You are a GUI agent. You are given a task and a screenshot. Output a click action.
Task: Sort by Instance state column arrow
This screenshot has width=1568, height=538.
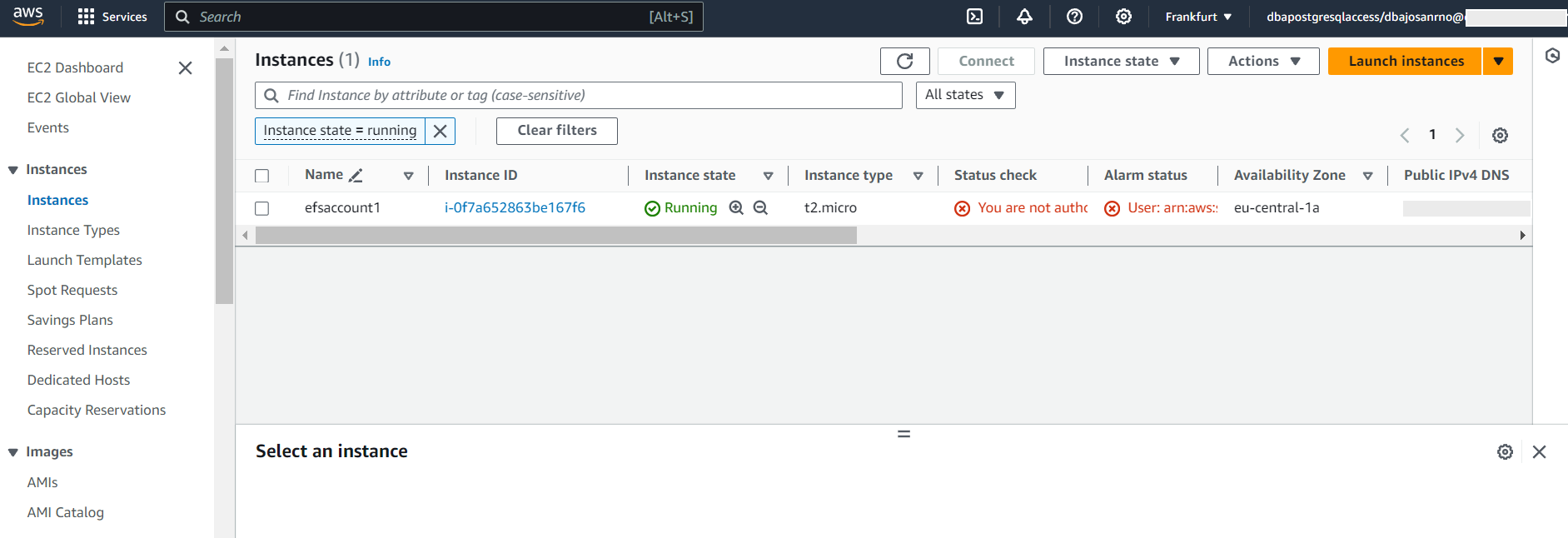(768, 176)
